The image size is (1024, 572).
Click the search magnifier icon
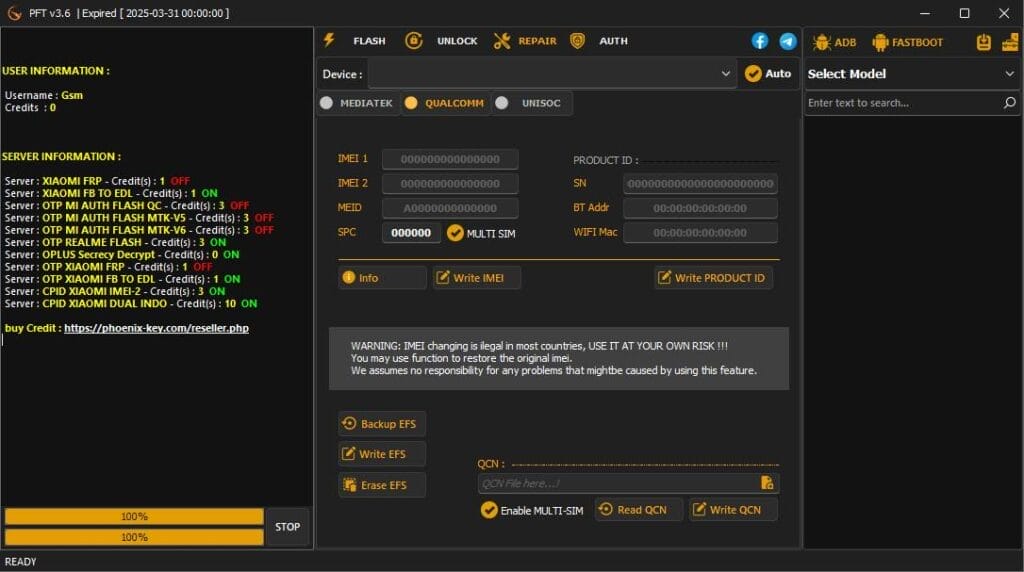point(1010,103)
